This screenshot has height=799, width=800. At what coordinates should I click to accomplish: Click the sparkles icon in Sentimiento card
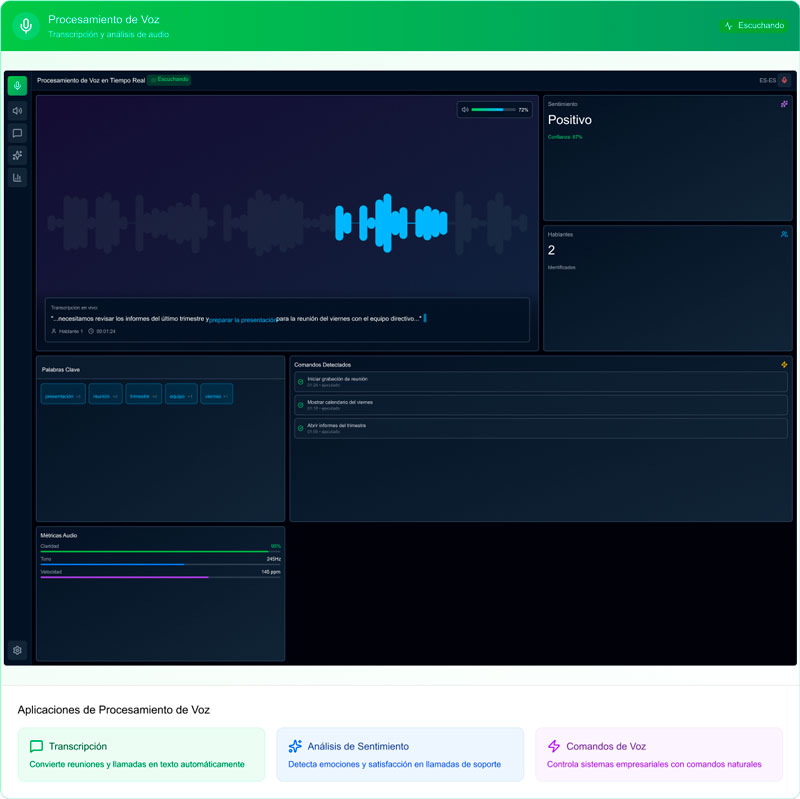784,104
